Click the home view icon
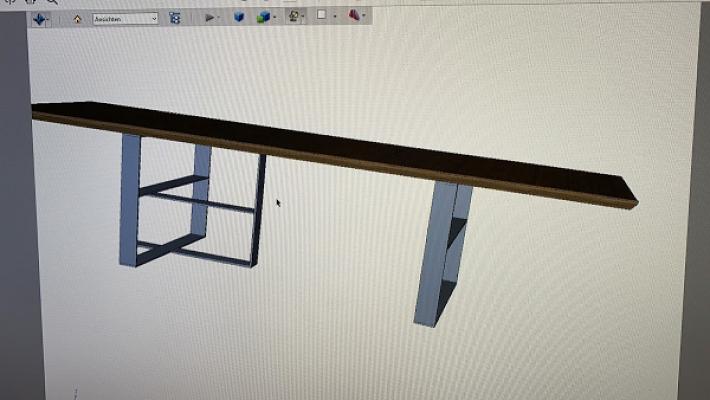 click(77, 18)
